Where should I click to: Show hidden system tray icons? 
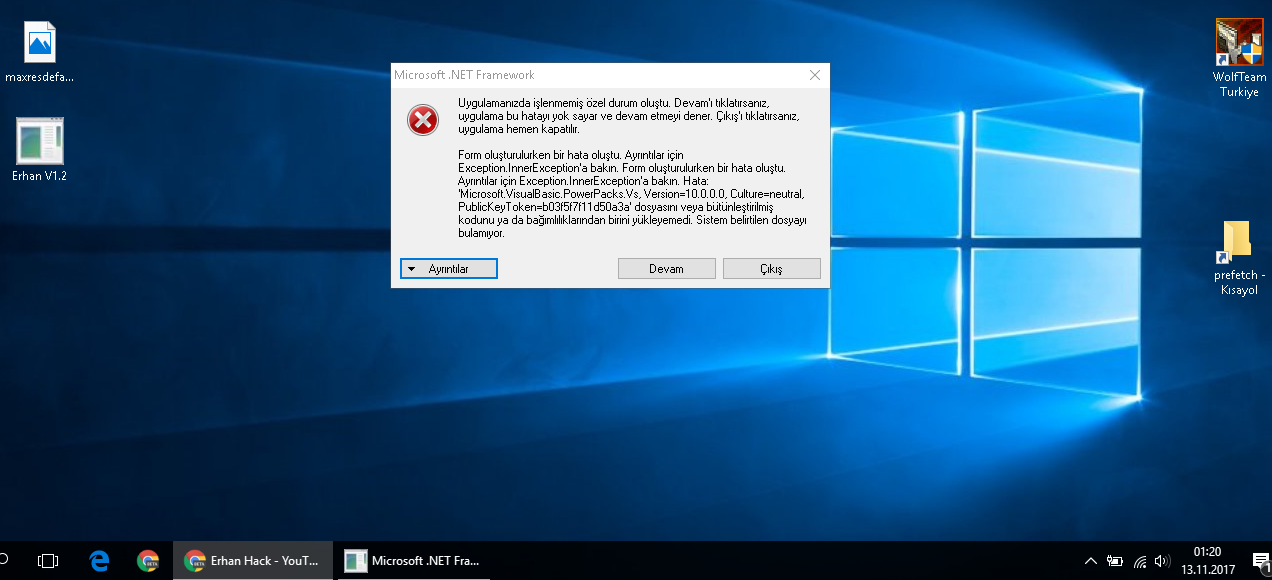point(1091,561)
